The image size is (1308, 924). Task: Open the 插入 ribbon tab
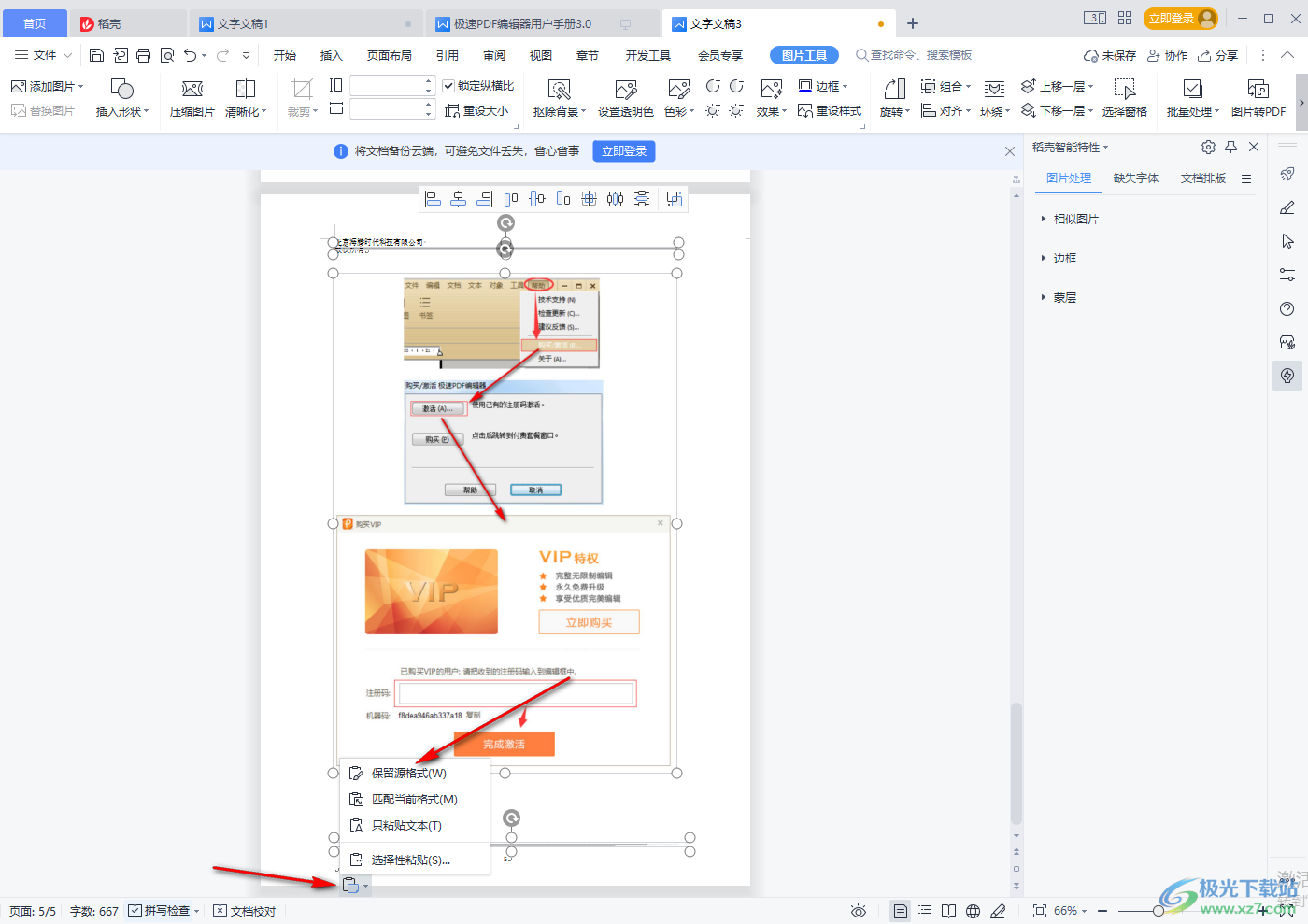click(332, 55)
